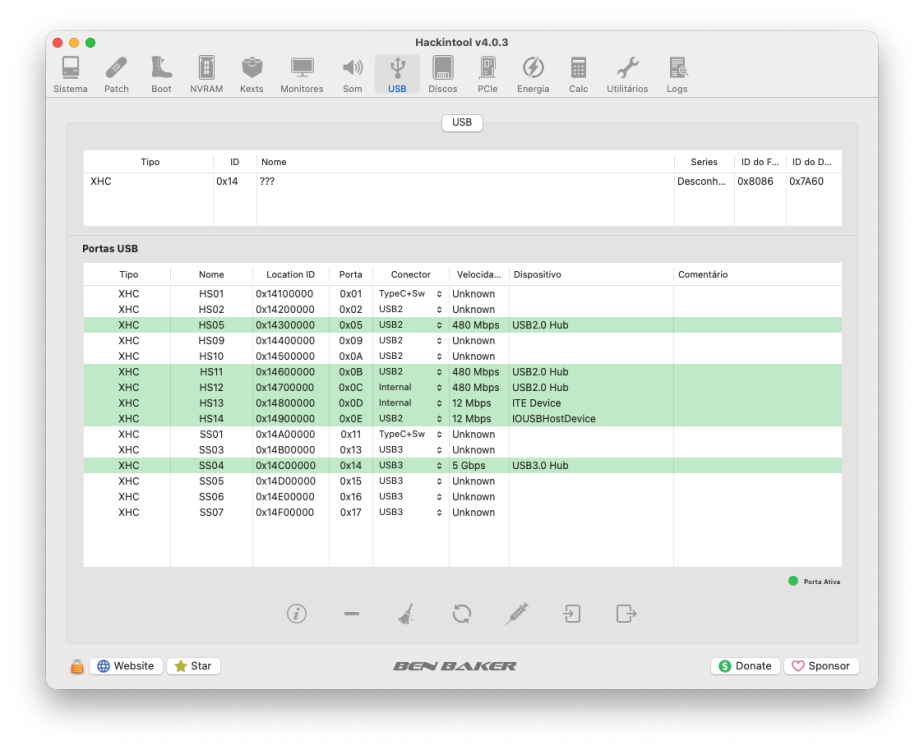Select the USB tab label
This screenshot has width=924, height=750.
coord(462,123)
